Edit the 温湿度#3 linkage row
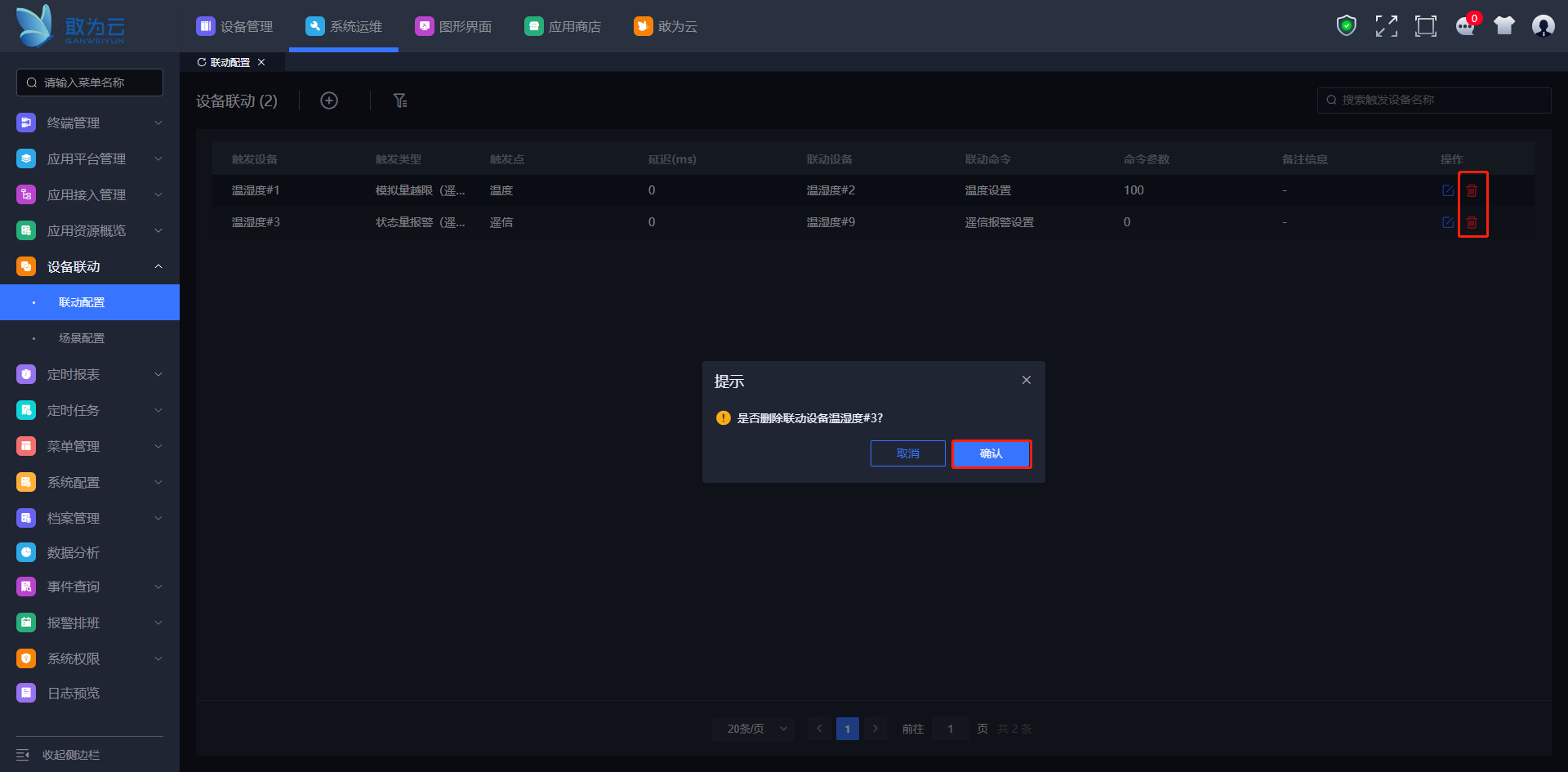Viewport: 1568px width, 772px height. click(1448, 222)
